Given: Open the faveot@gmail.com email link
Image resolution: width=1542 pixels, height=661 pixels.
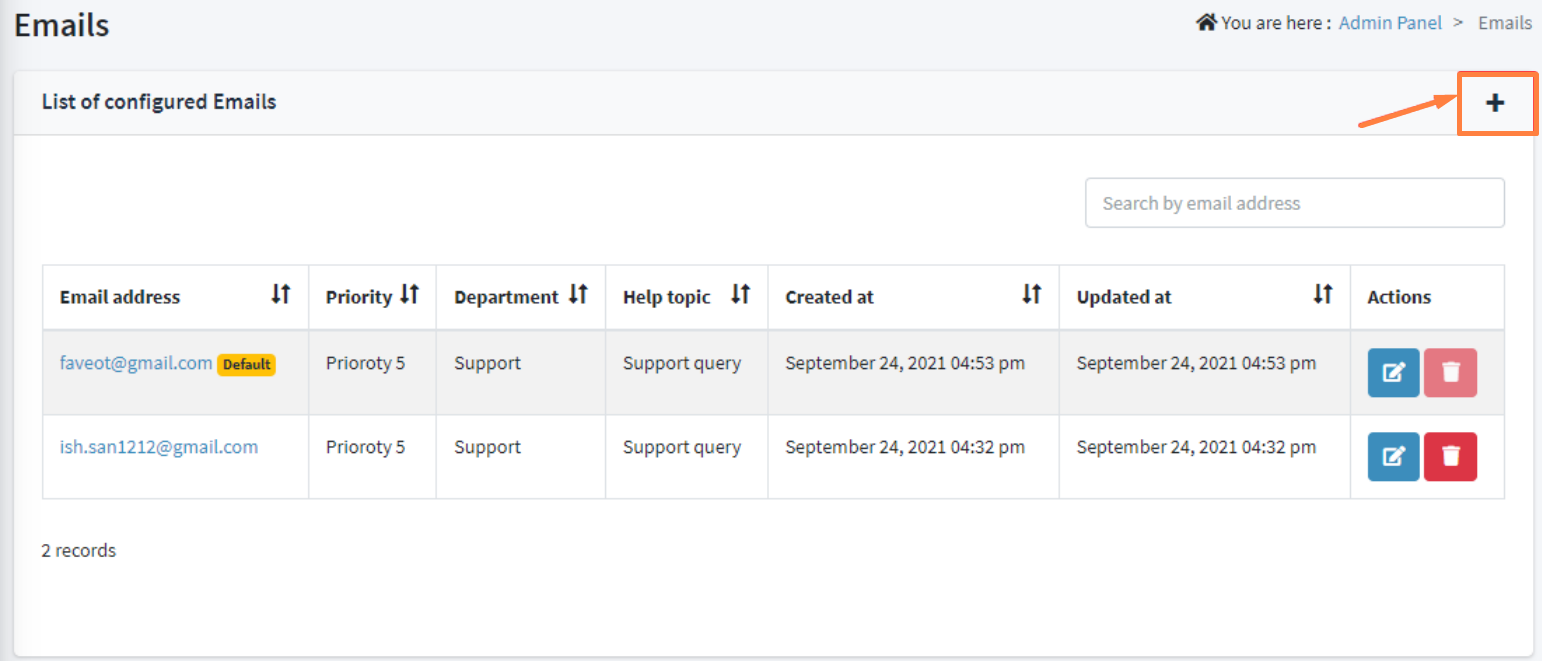Looking at the screenshot, I should tap(135, 363).
